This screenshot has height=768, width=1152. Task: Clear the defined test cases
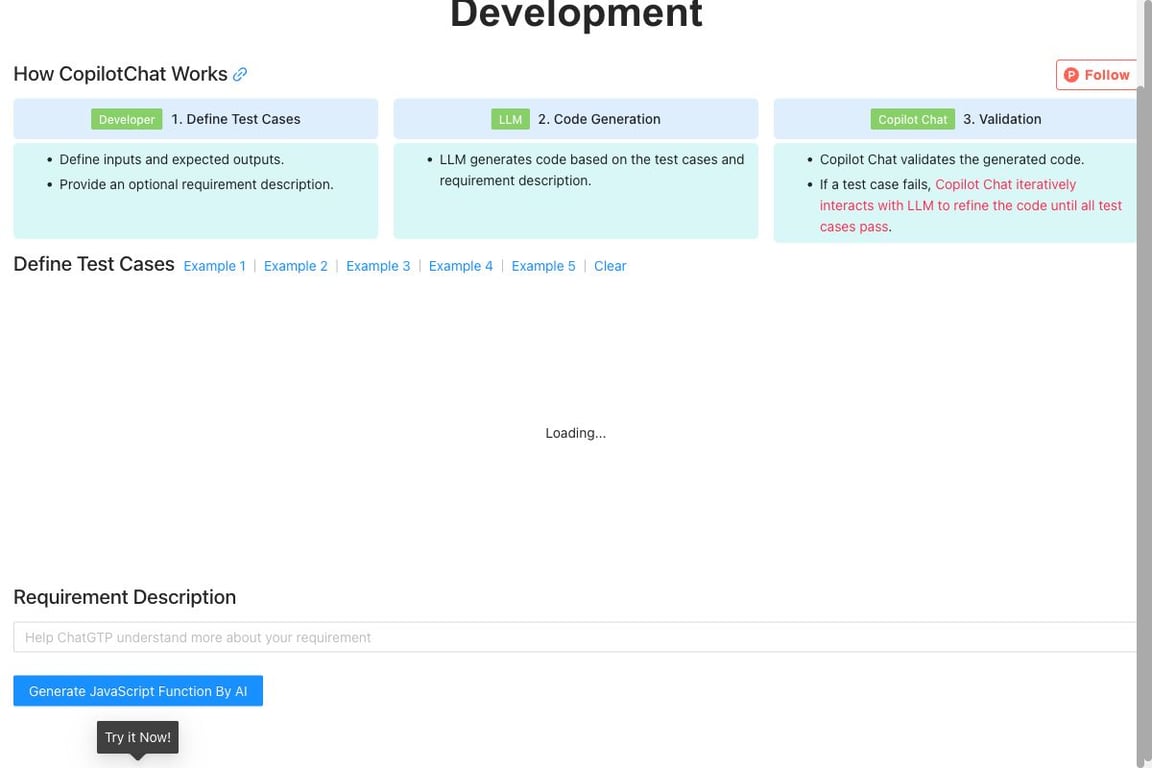610,266
